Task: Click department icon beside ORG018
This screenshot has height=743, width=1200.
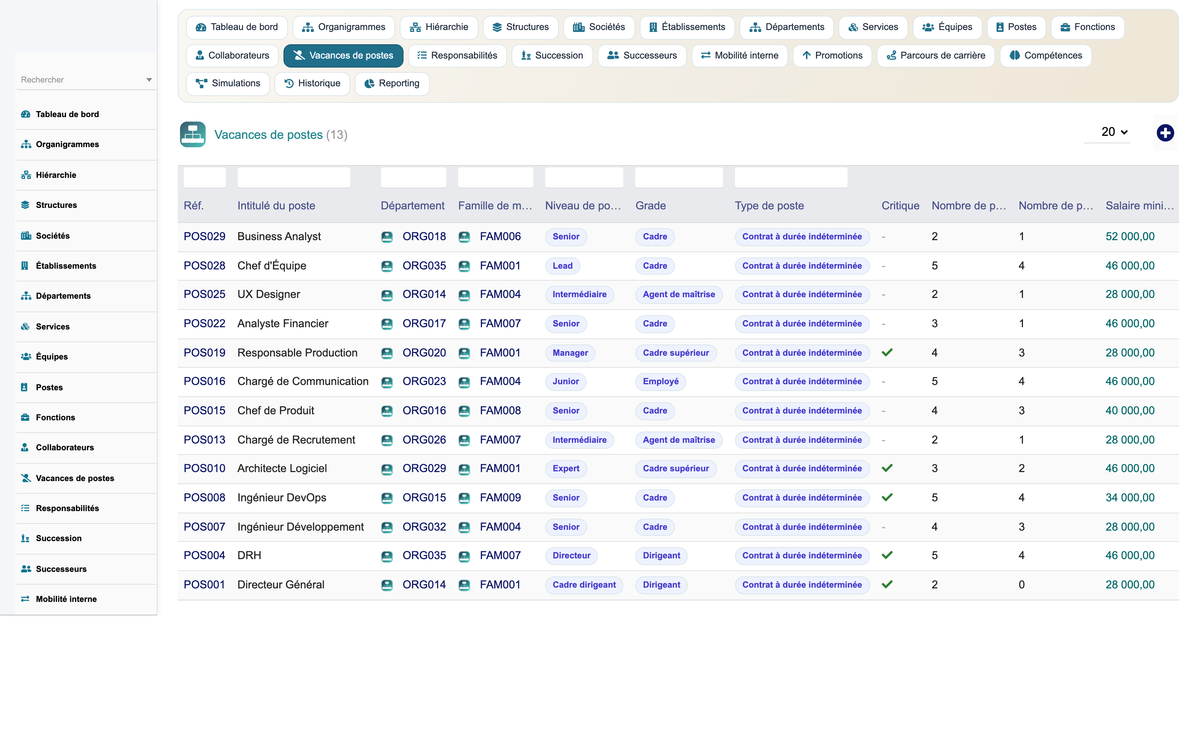Action: pos(387,237)
